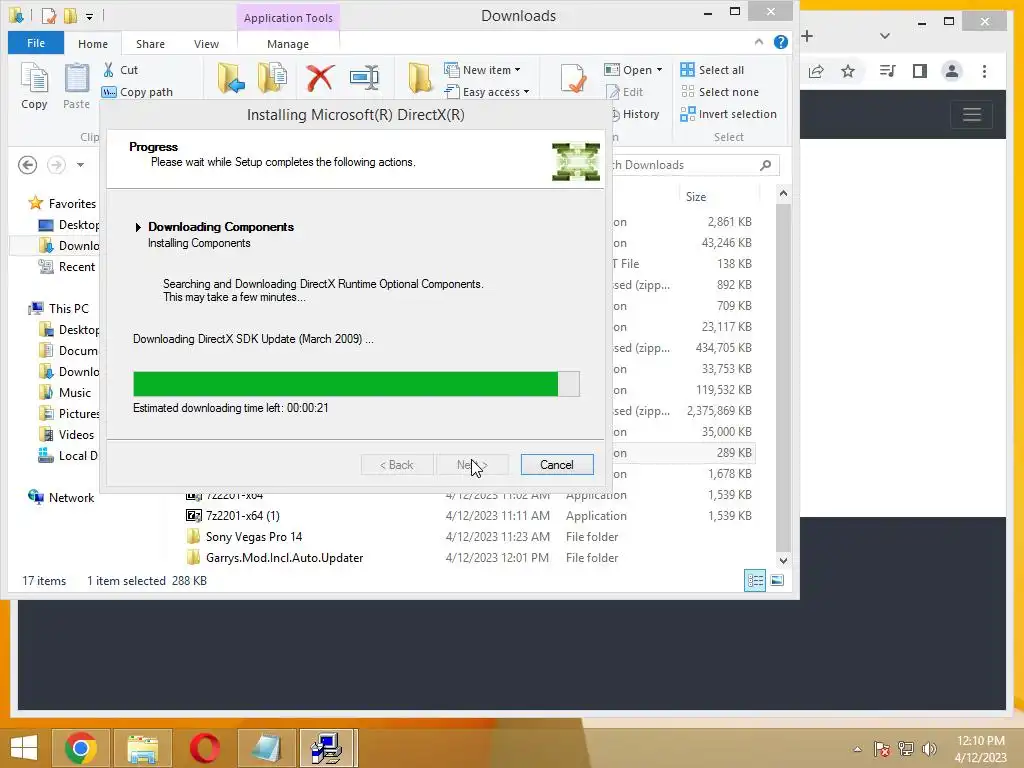1024x768 pixels.
Task: Open the Windows Start button
Action: click(24, 748)
